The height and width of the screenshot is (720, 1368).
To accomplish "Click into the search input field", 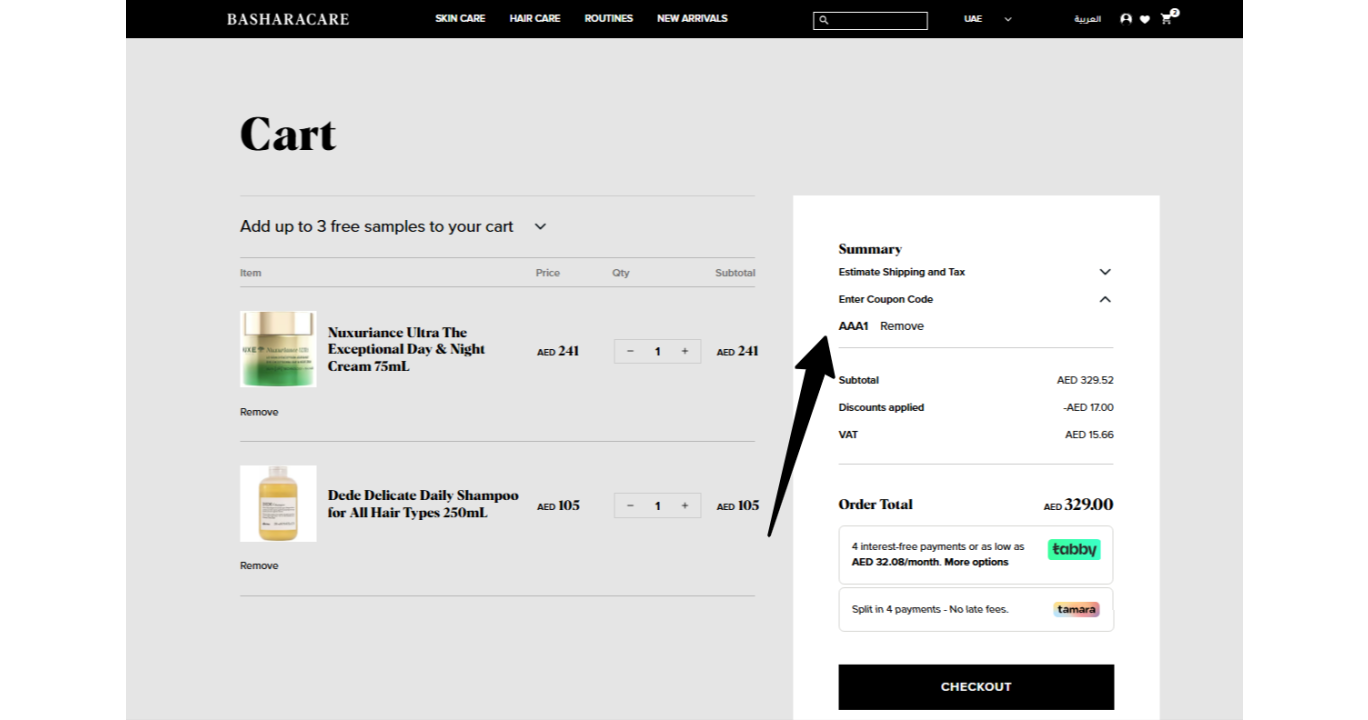I will (870, 20).
